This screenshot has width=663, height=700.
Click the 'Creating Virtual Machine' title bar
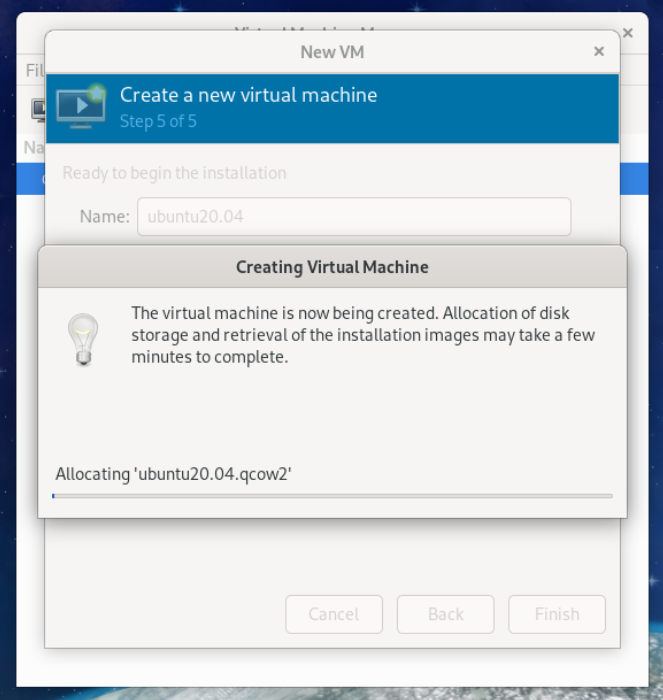[332, 267]
